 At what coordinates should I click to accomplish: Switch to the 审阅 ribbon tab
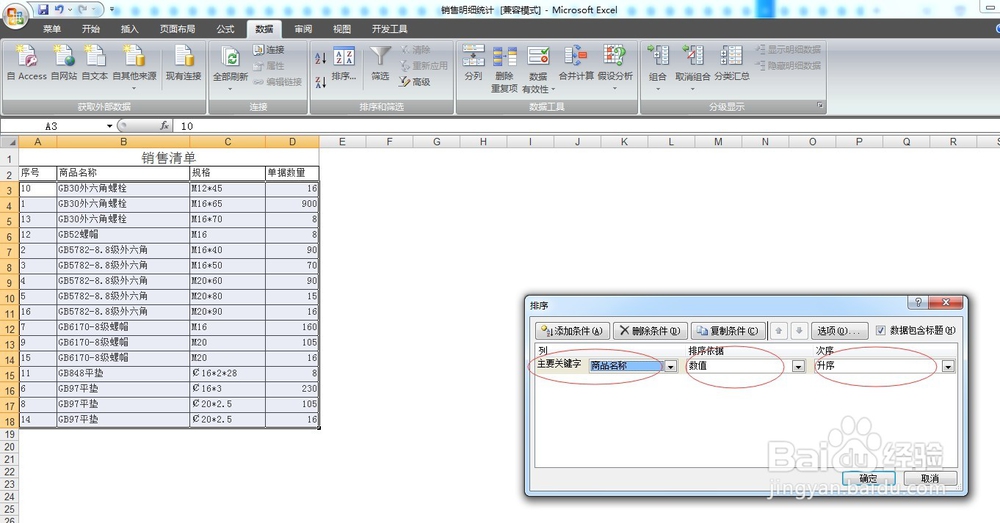tap(303, 29)
